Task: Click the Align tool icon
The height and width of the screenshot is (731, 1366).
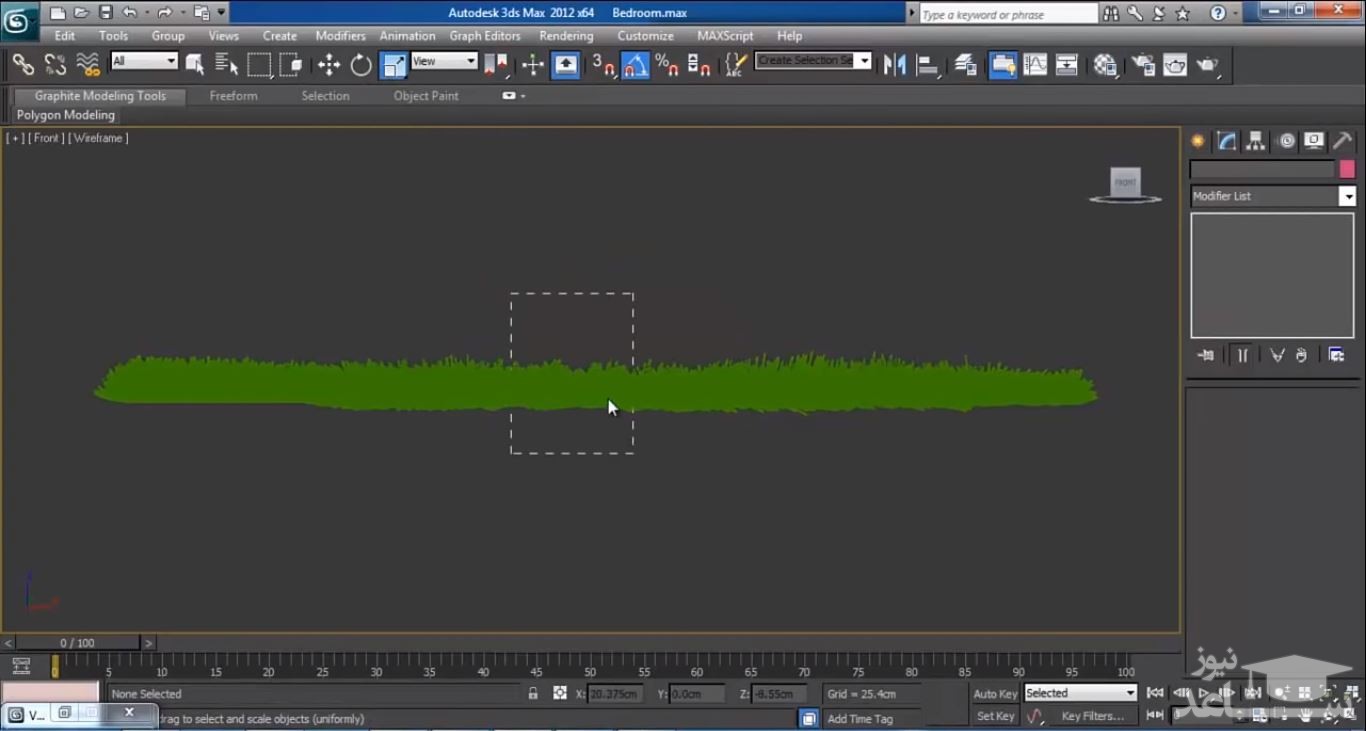Action: pyautogui.click(x=928, y=65)
